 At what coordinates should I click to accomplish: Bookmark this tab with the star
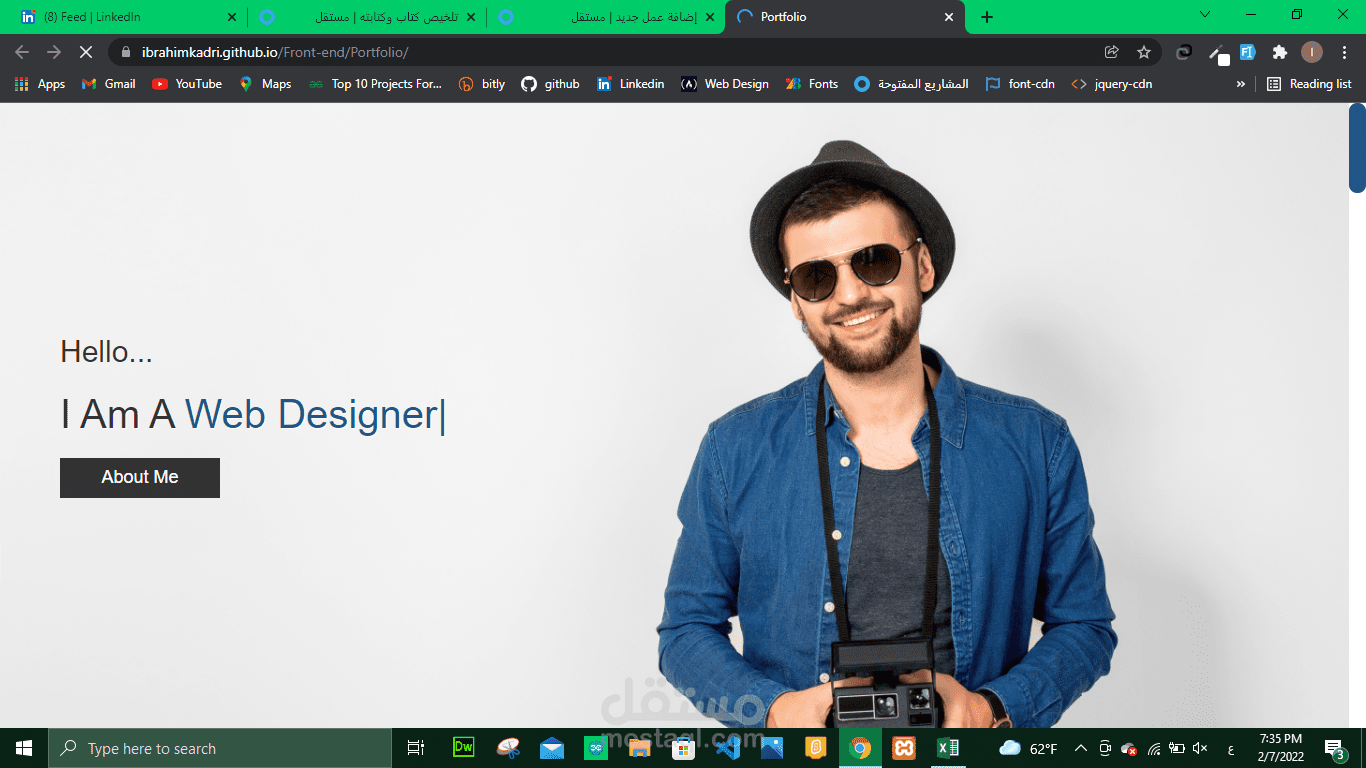(x=1144, y=52)
